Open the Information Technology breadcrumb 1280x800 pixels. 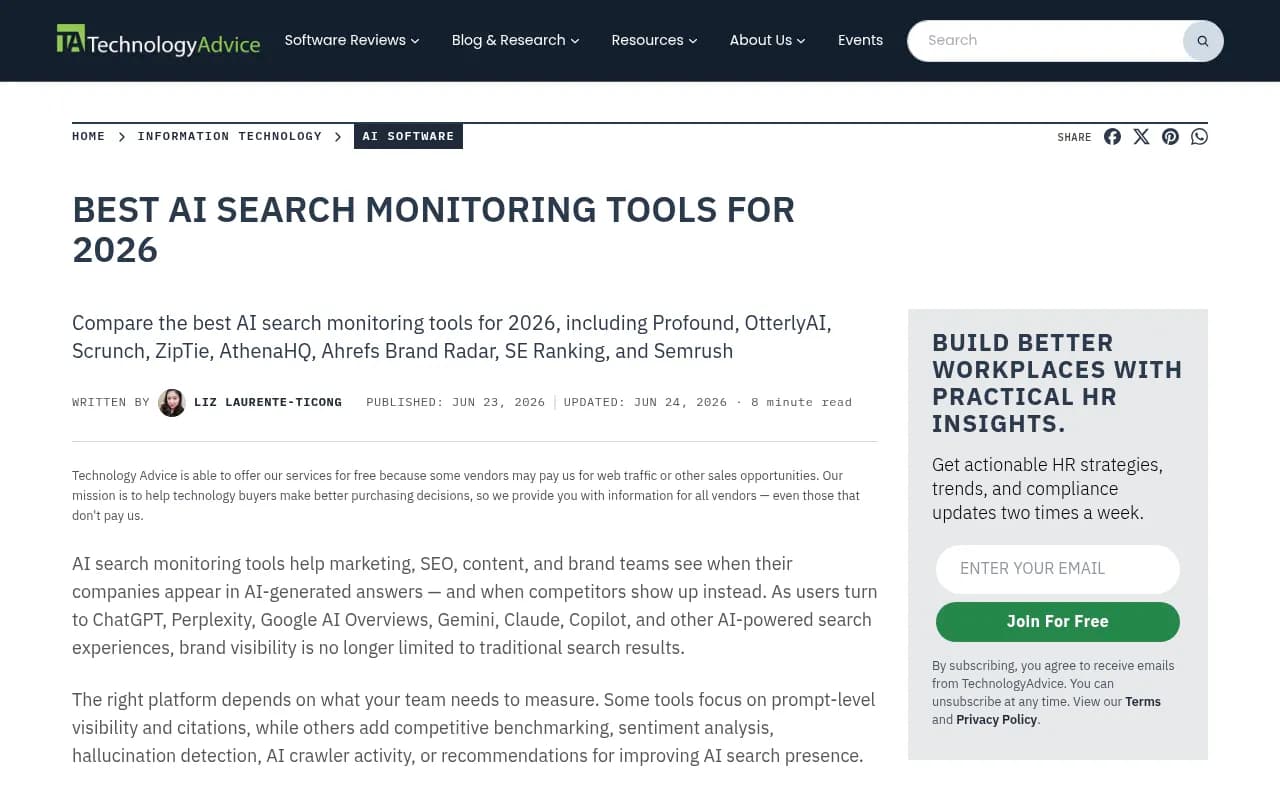tap(230, 136)
